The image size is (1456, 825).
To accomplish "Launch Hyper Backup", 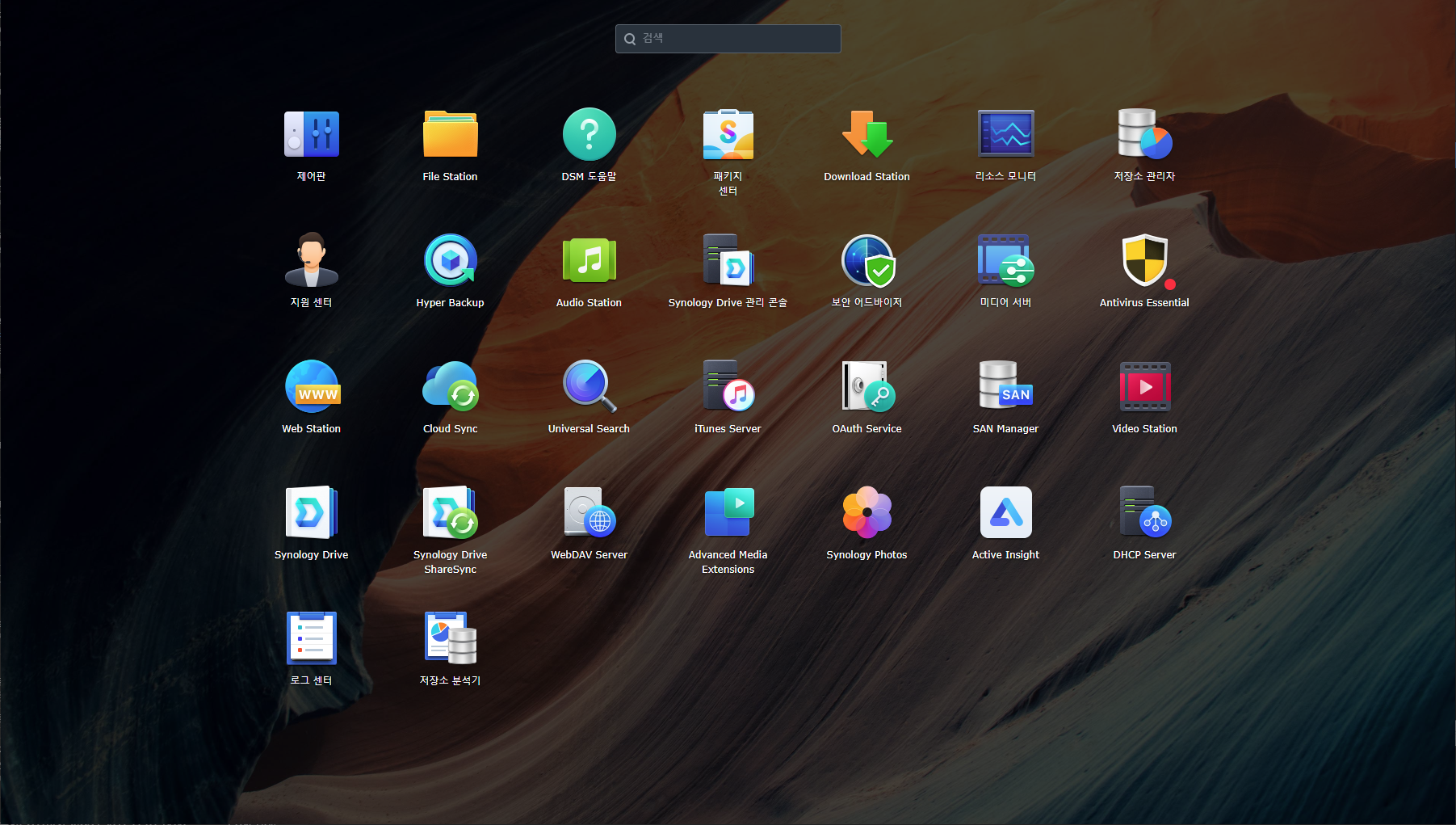I will pyautogui.click(x=451, y=260).
